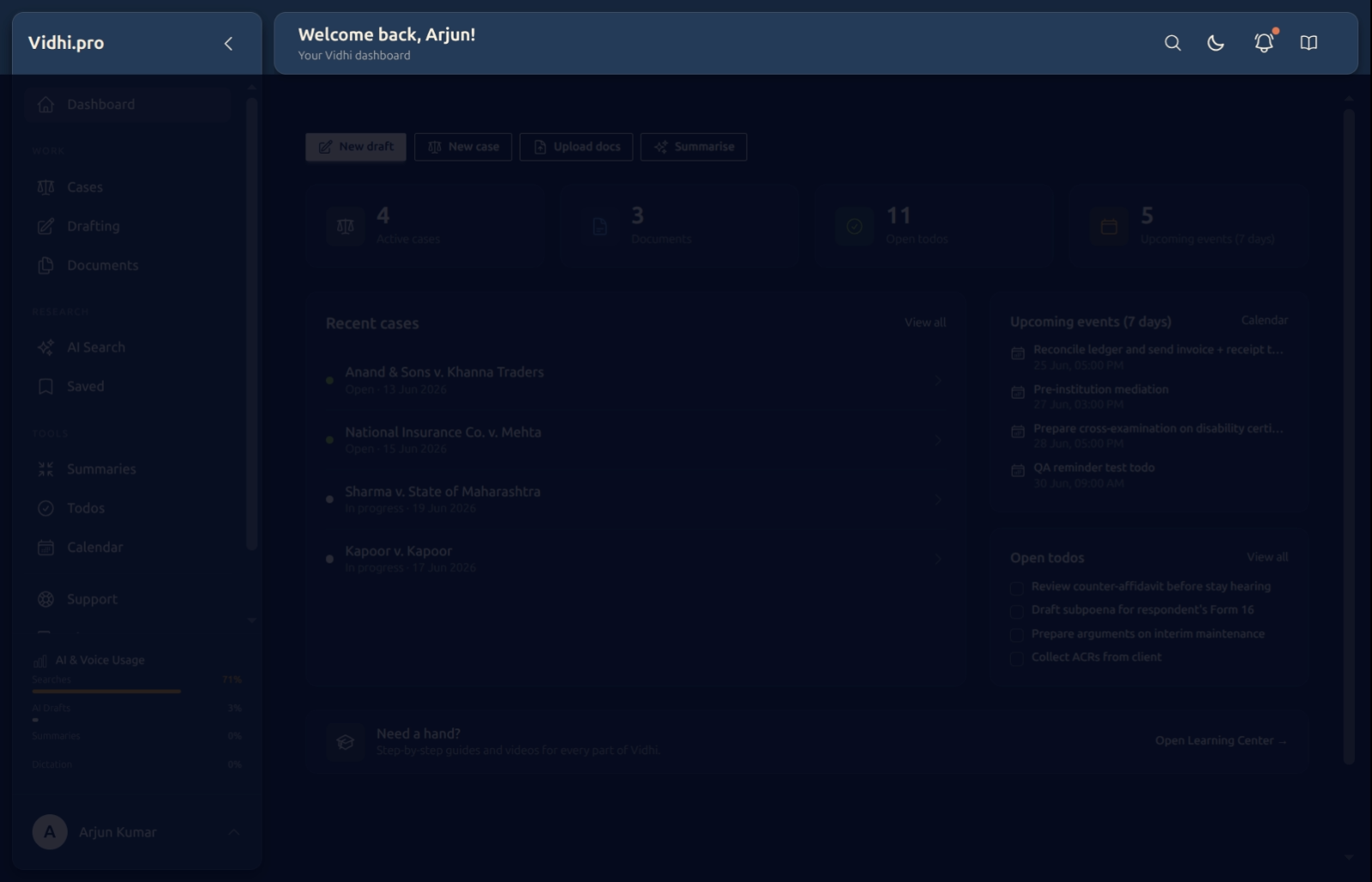The image size is (1372, 882).
Task: Open notifications via the bell icon
Action: [1264, 43]
